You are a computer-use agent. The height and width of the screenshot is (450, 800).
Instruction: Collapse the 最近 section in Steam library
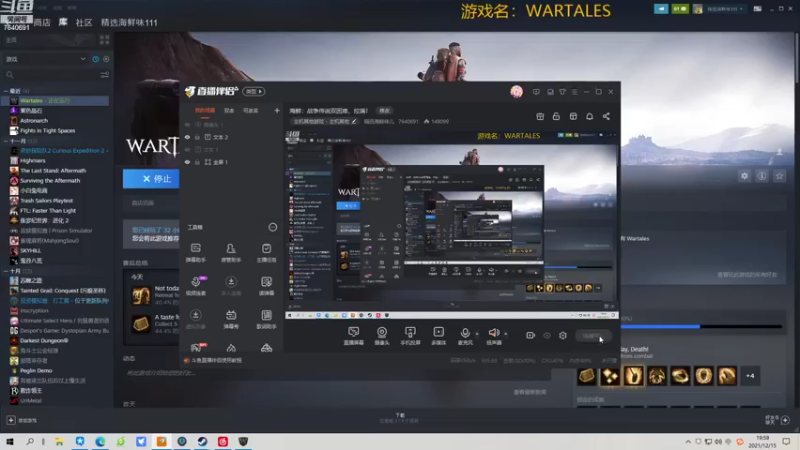[x=6, y=91]
